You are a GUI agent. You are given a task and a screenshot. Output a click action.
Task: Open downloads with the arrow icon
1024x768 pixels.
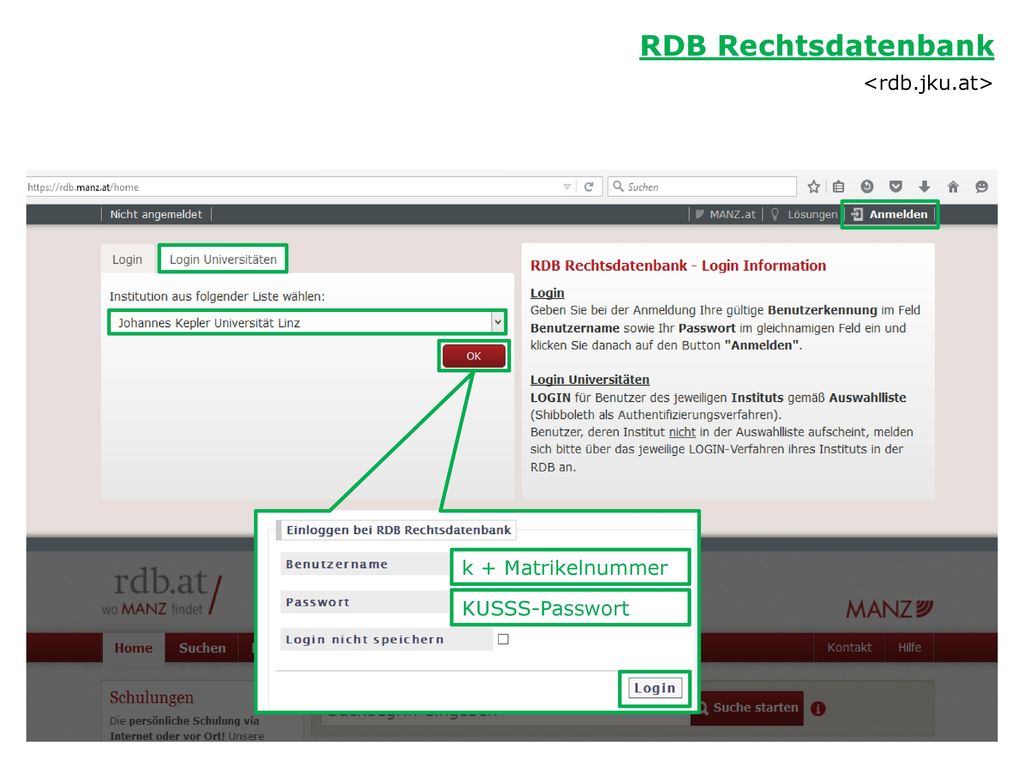(x=924, y=187)
